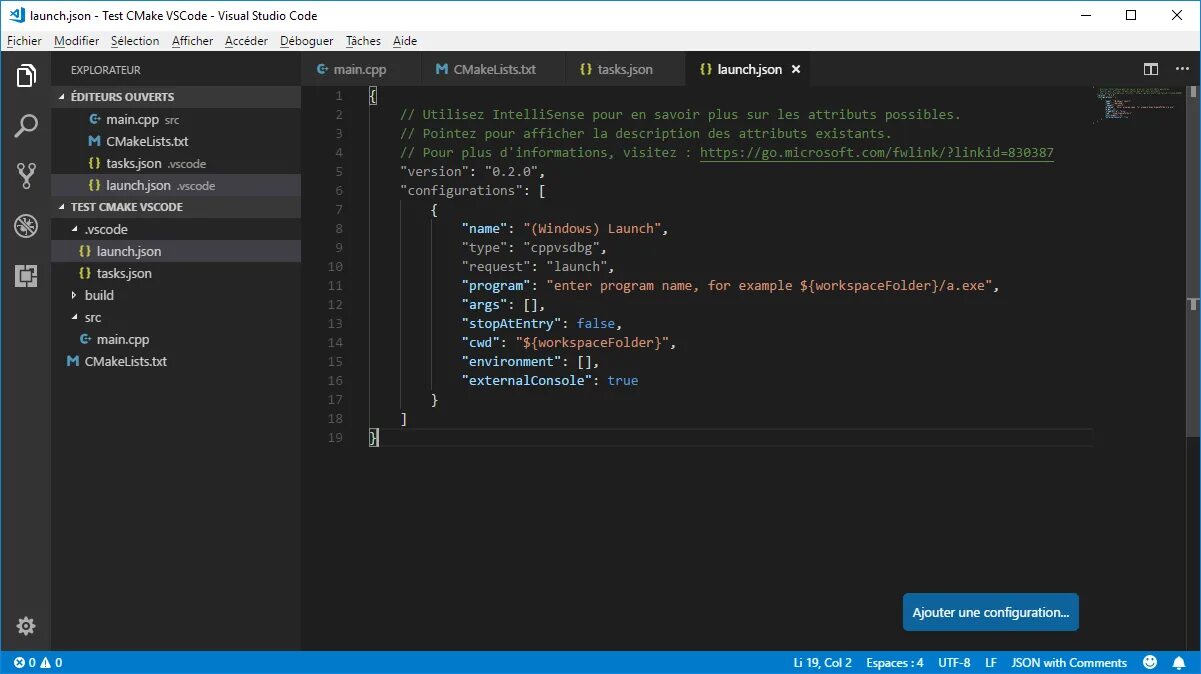Follow the go.microsoft.com fwlink URL

coord(876,152)
